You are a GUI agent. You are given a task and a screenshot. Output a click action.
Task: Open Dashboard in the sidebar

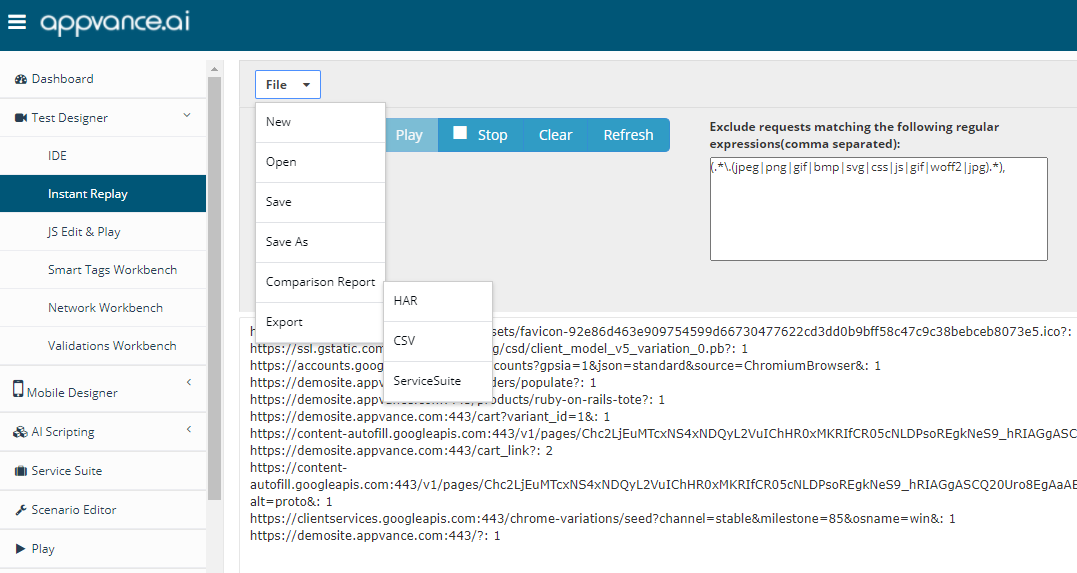coord(103,79)
